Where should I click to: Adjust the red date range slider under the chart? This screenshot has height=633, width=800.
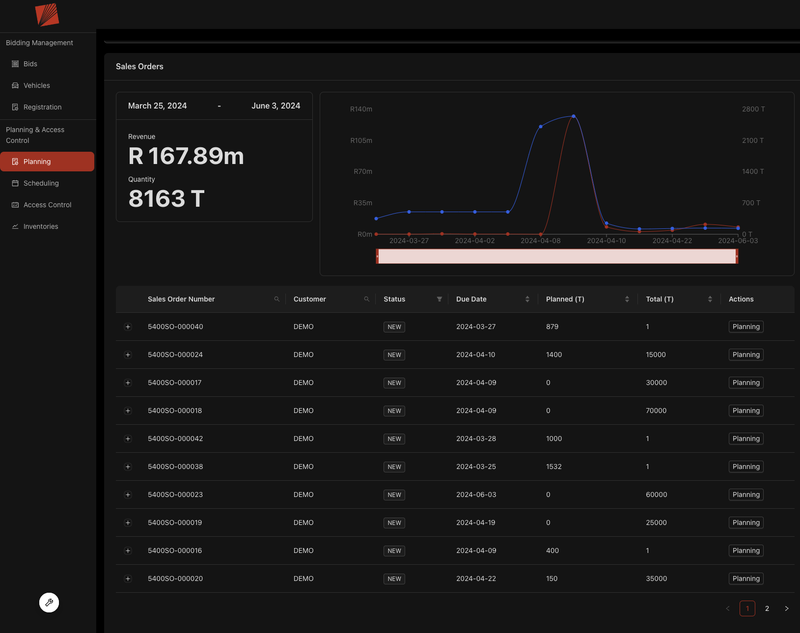point(556,256)
